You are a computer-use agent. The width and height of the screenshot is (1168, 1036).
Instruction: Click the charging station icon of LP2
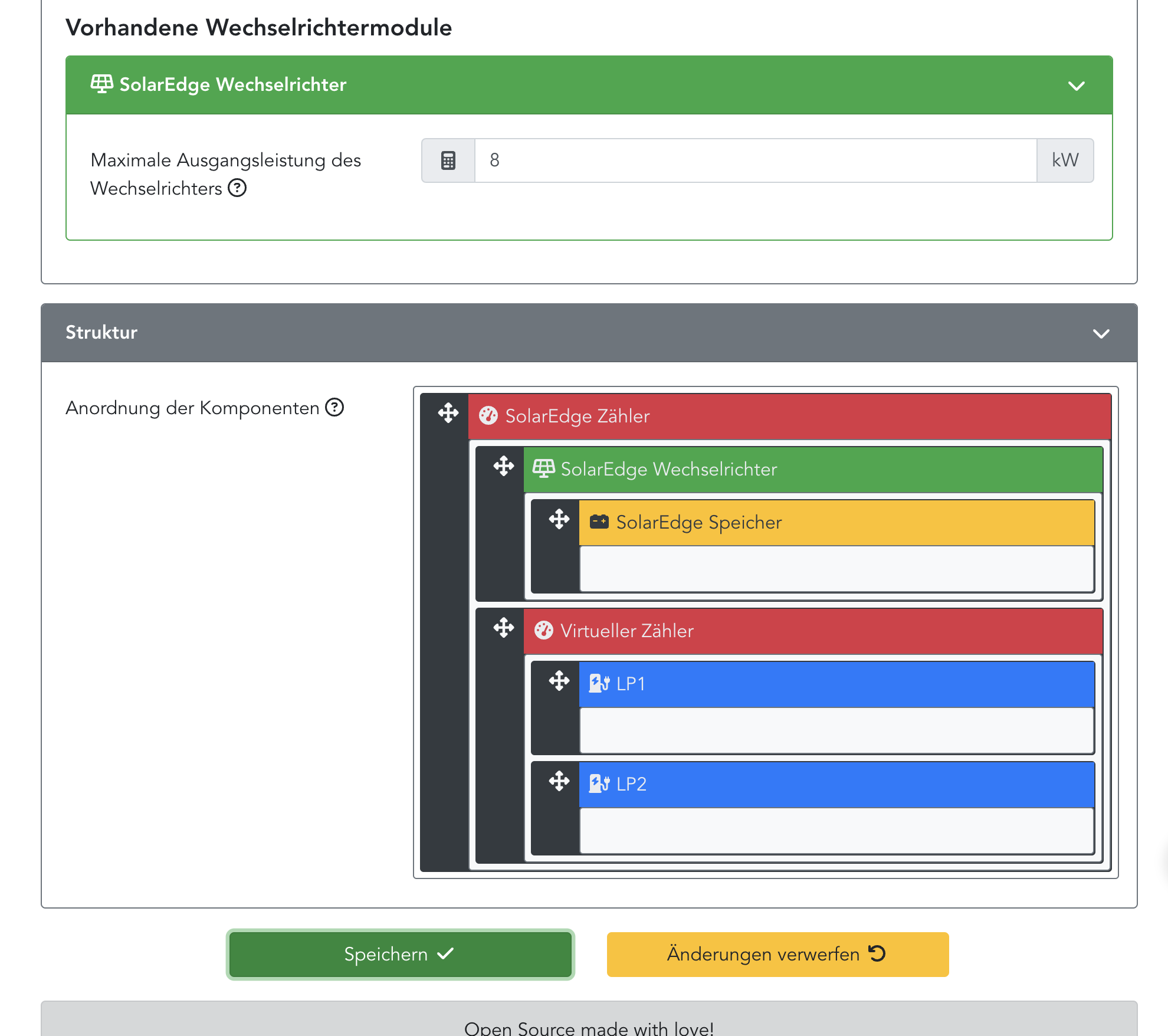599,784
